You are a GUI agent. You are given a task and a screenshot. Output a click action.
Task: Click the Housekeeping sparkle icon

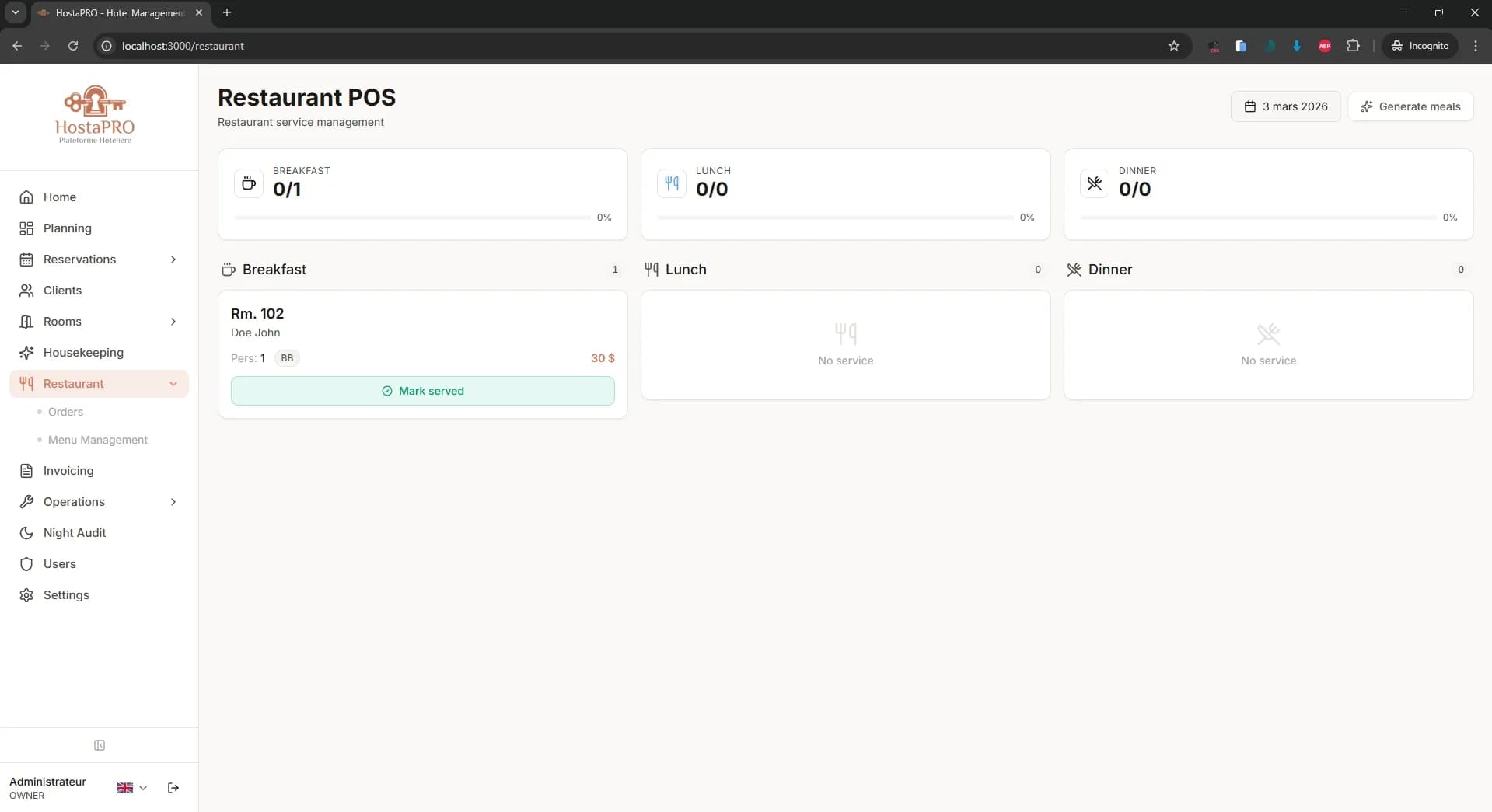(26, 352)
